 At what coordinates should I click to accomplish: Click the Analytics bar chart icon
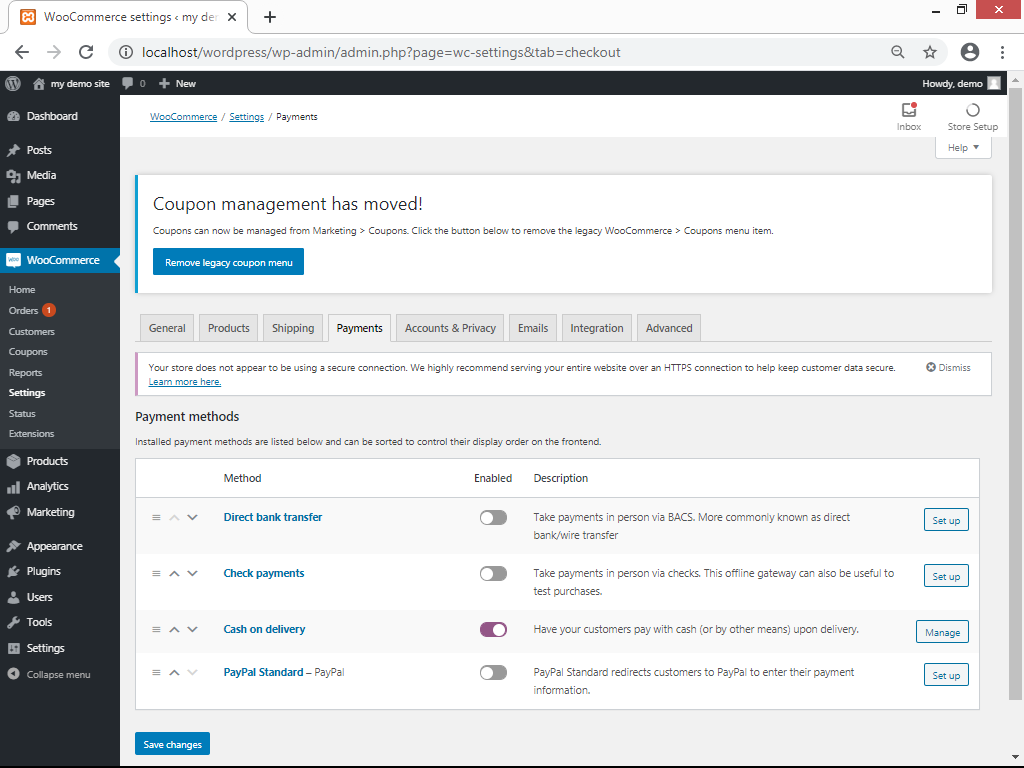14,487
